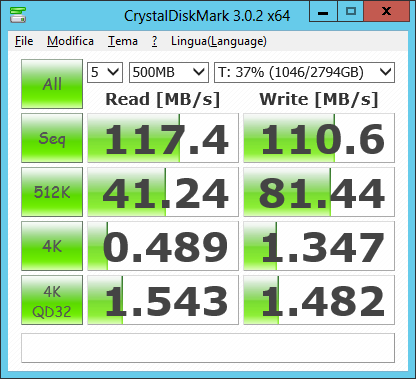Start the 512K benchmark test
Viewport: 416px width, 379px height.
52,192
